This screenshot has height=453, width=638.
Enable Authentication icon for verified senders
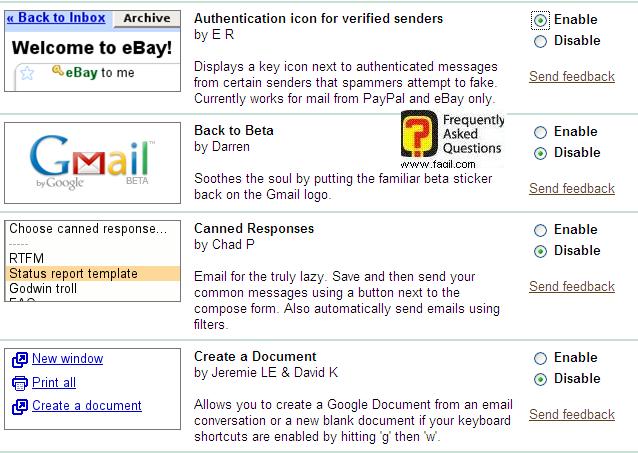[541, 20]
